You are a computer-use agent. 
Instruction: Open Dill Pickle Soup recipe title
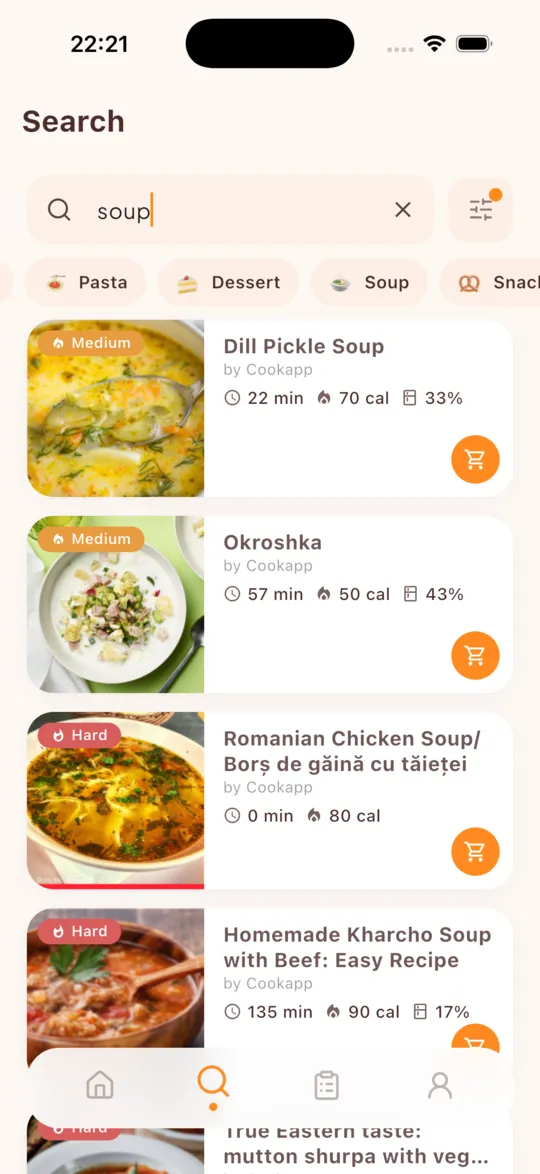303,346
